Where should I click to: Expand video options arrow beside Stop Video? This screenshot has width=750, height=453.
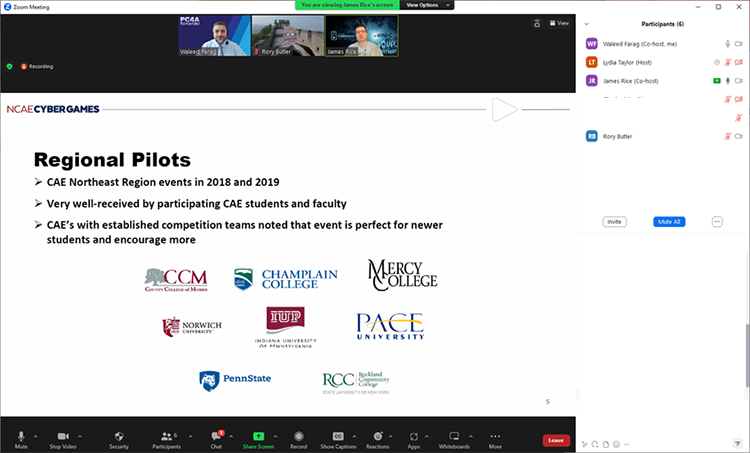click(x=80, y=436)
